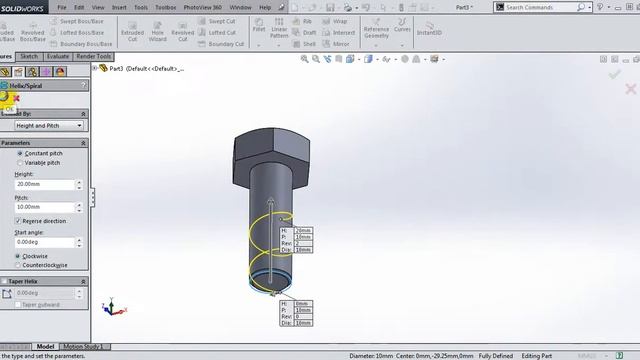Viewport: 640px width, 360px height.
Task: Select the Shell tool
Action: 304,44
